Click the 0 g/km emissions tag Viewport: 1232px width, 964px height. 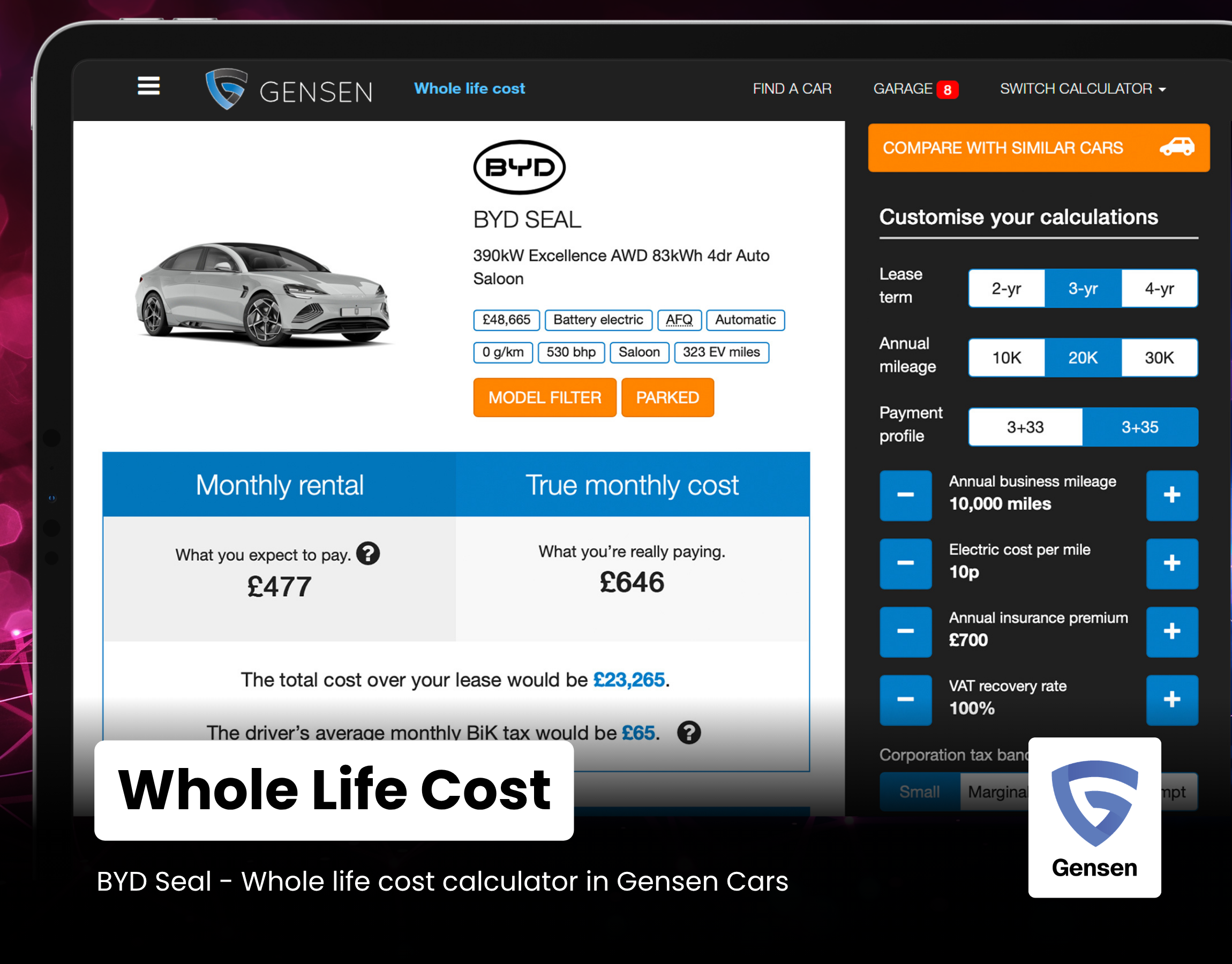503,352
